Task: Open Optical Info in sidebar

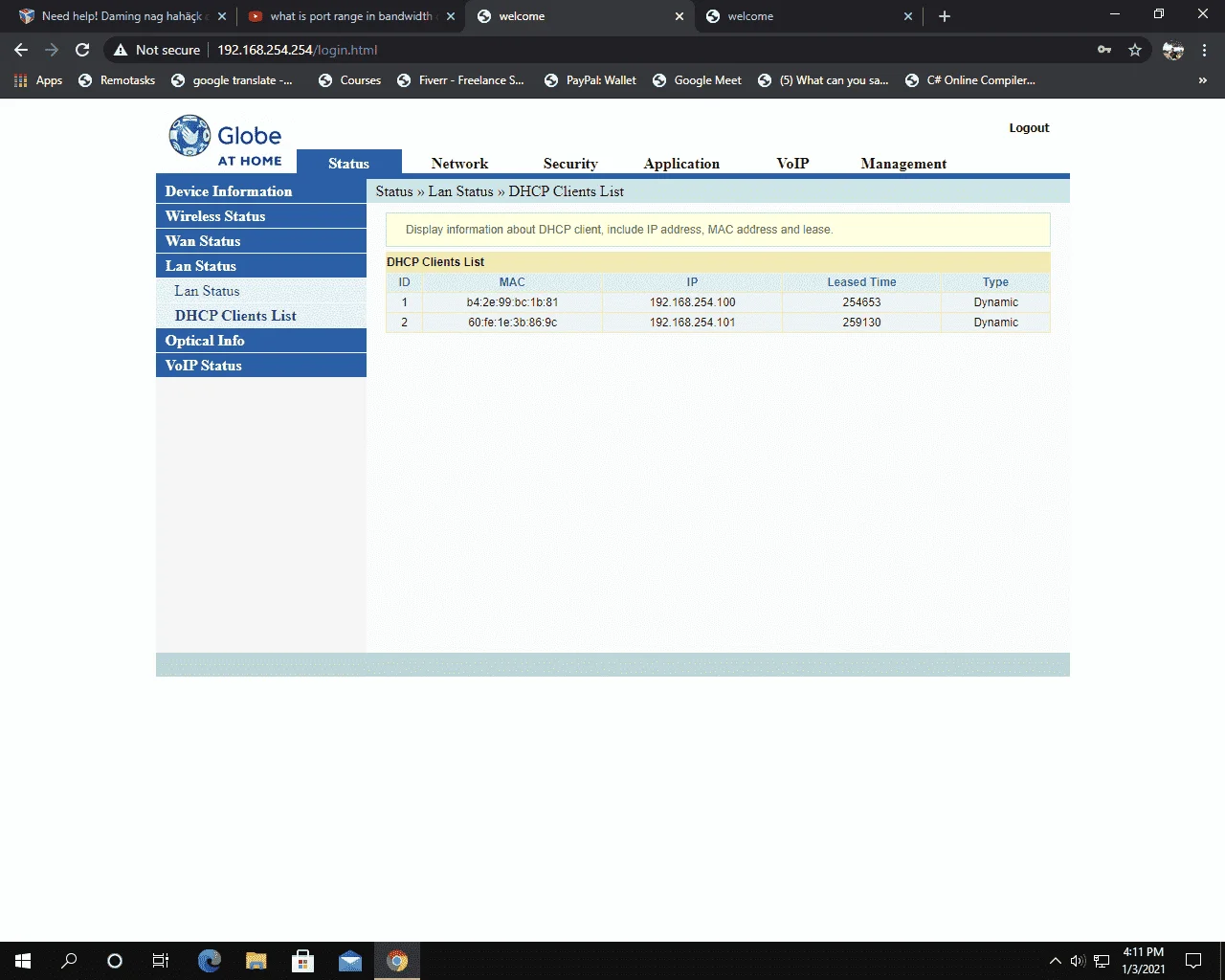Action: 261,340
